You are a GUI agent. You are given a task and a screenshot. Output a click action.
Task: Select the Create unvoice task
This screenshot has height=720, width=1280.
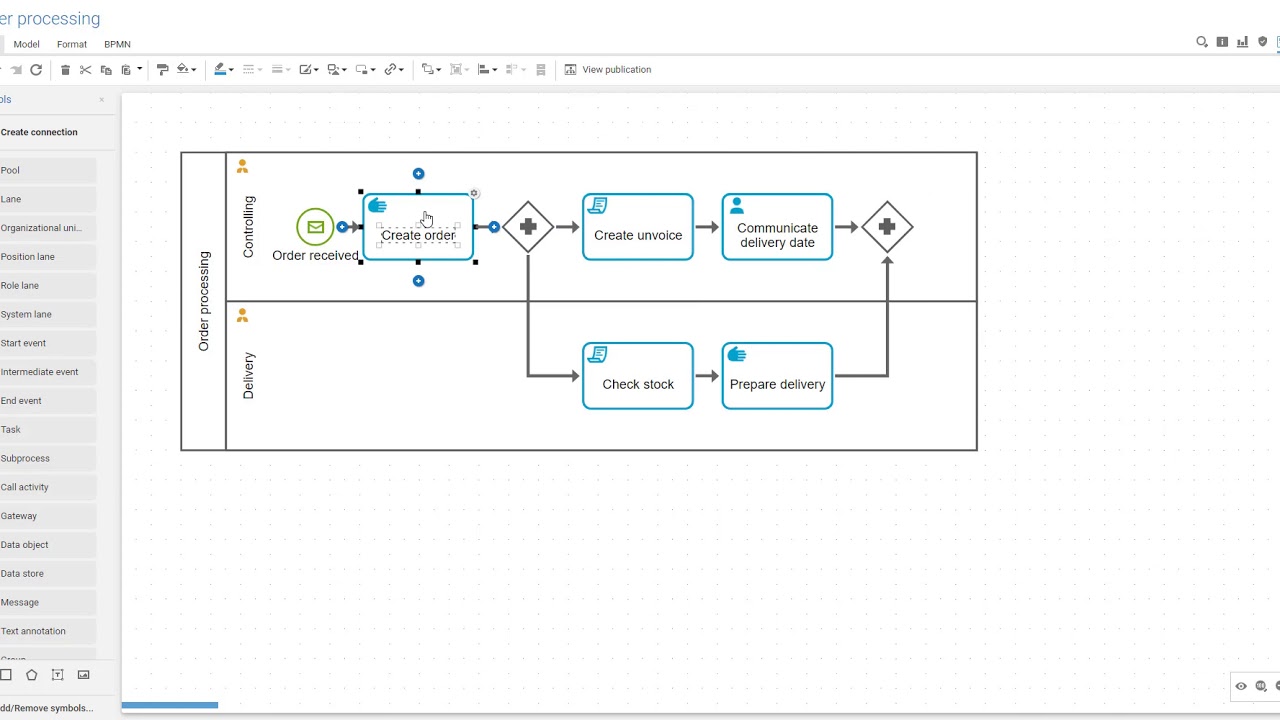638,227
